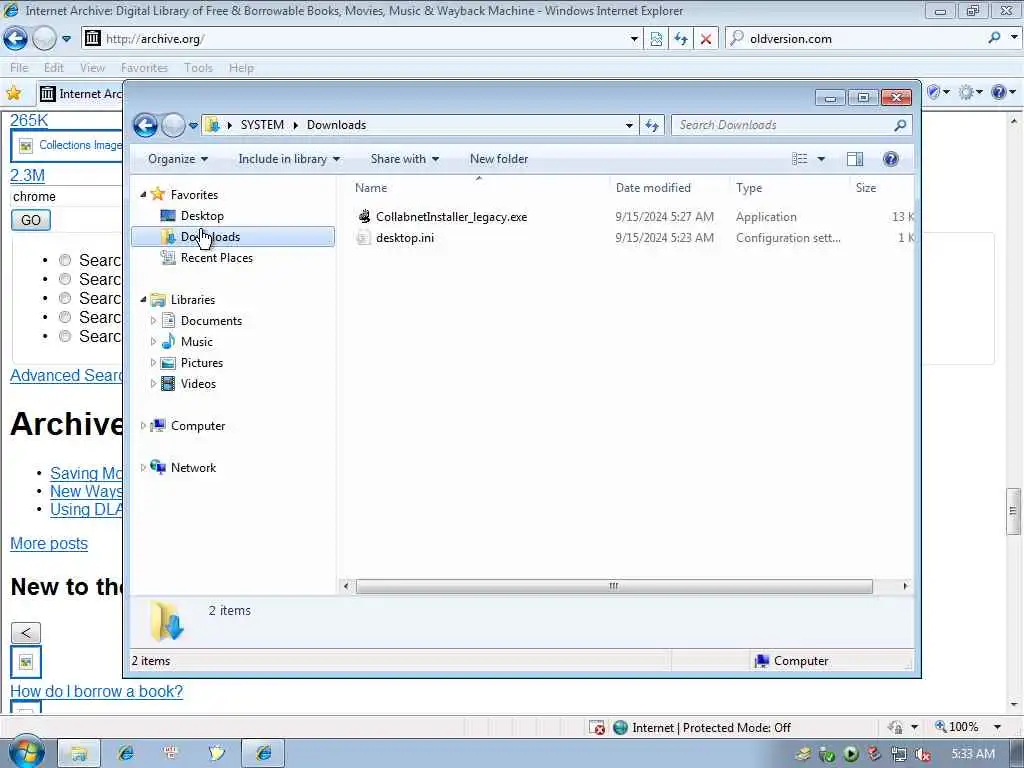Open the IE View menu
Image resolution: width=1024 pixels, height=768 pixels.
[x=92, y=68]
